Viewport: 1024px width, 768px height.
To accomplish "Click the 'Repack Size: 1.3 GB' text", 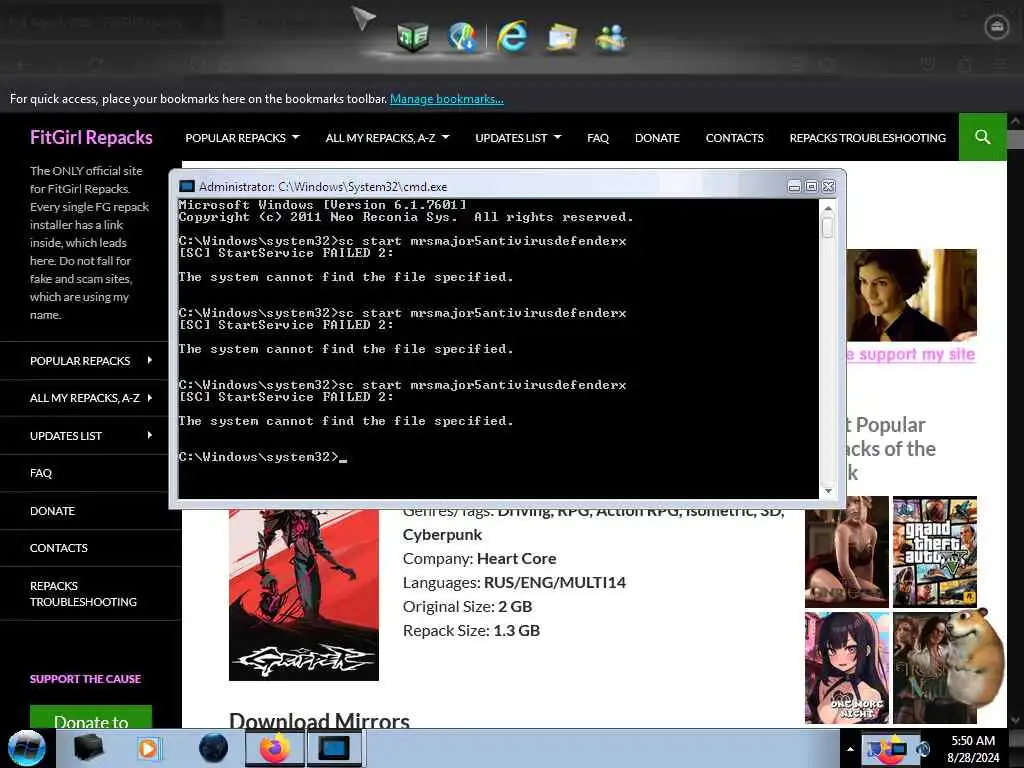I will [x=471, y=630].
